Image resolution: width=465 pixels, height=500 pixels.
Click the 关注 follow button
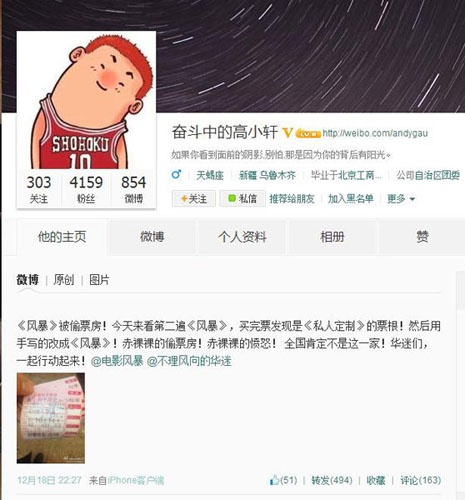click(x=194, y=199)
